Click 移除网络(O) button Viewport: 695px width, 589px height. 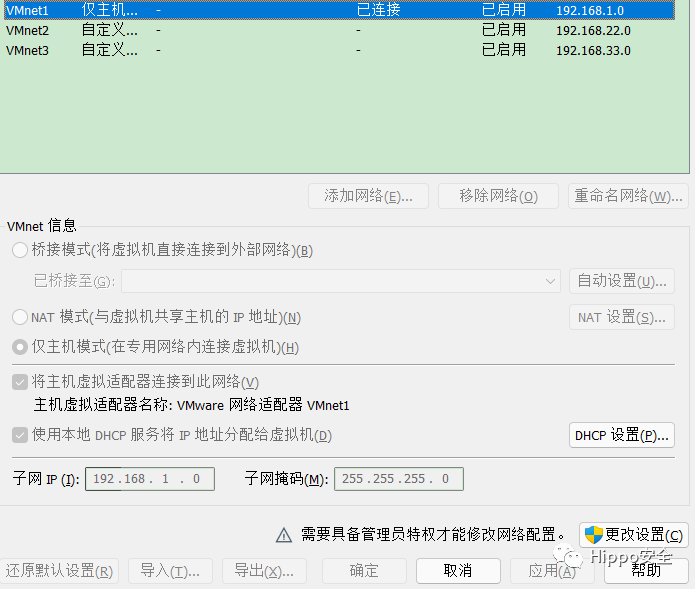tap(498, 196)
